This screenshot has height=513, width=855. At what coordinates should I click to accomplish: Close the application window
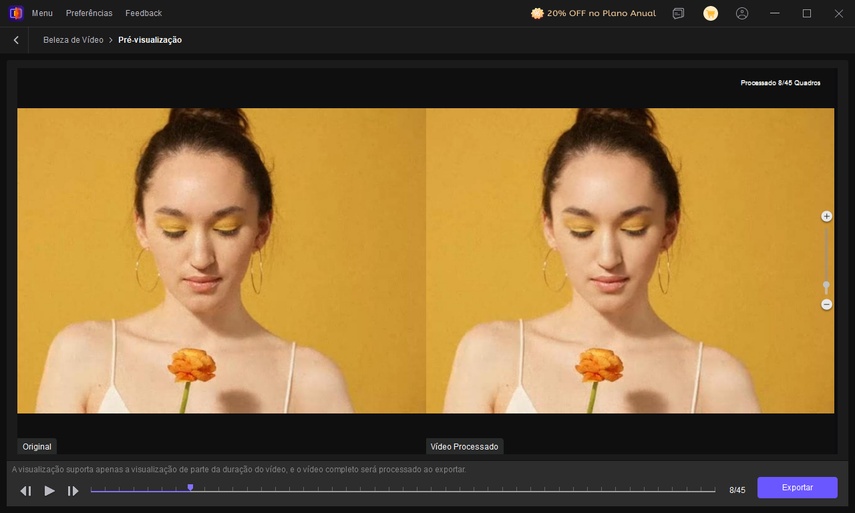[839, 14]
